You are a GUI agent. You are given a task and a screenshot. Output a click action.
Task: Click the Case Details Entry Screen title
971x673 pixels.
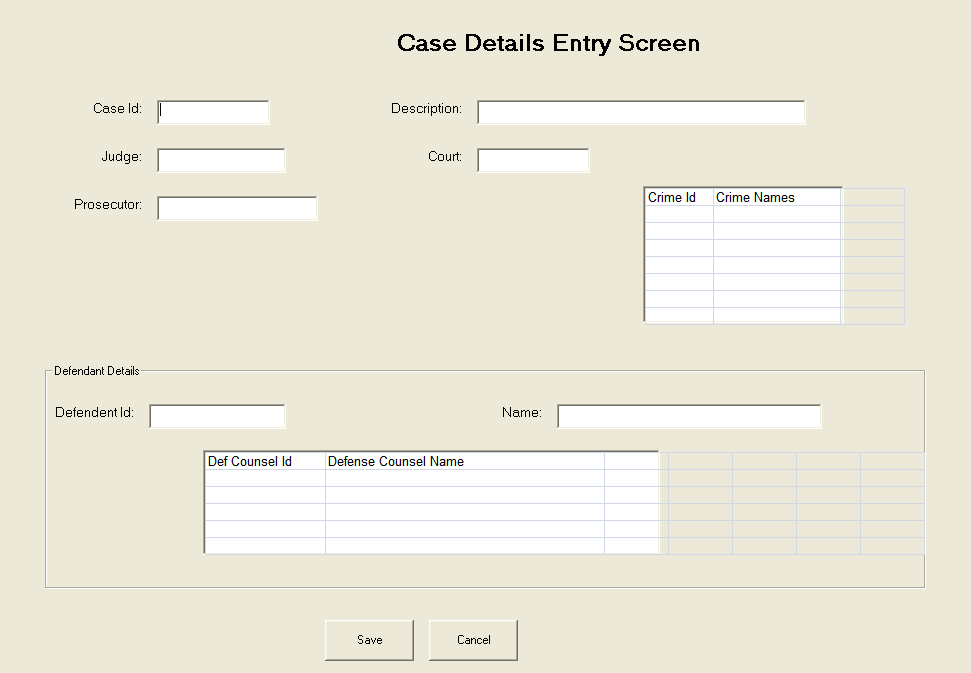point(548,43)
